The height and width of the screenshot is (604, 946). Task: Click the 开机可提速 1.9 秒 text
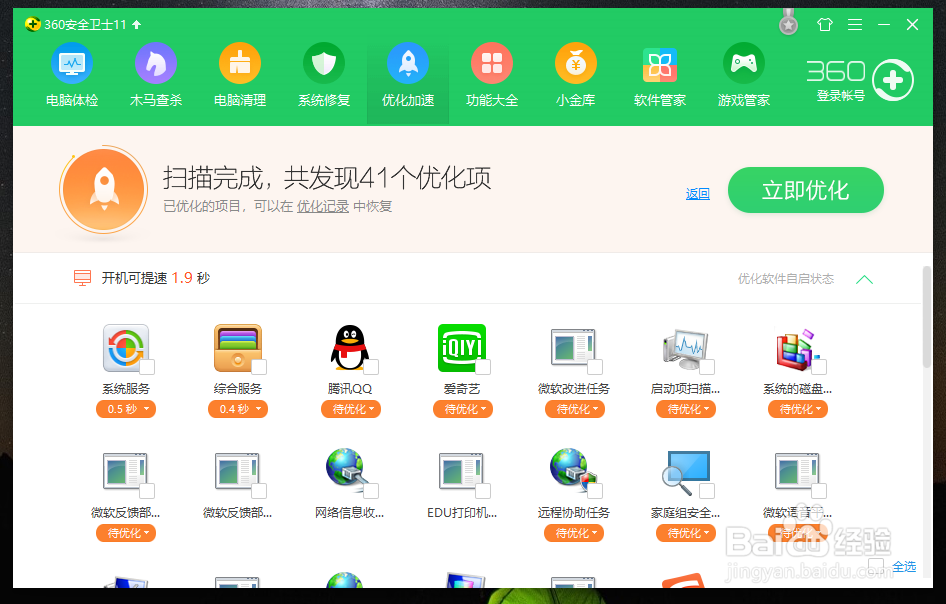point(156,278)
